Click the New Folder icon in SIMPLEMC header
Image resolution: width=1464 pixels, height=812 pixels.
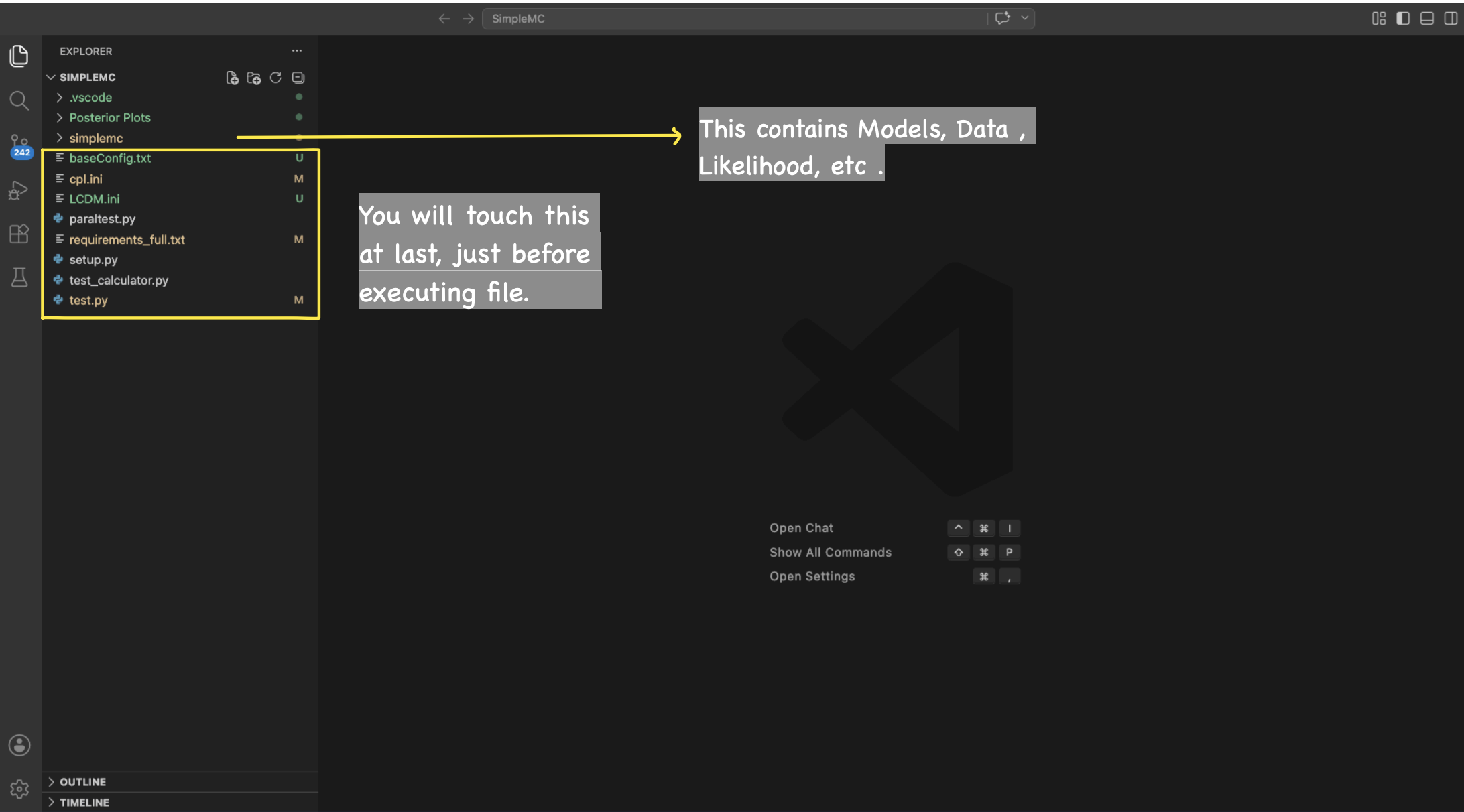pos(253,78)
